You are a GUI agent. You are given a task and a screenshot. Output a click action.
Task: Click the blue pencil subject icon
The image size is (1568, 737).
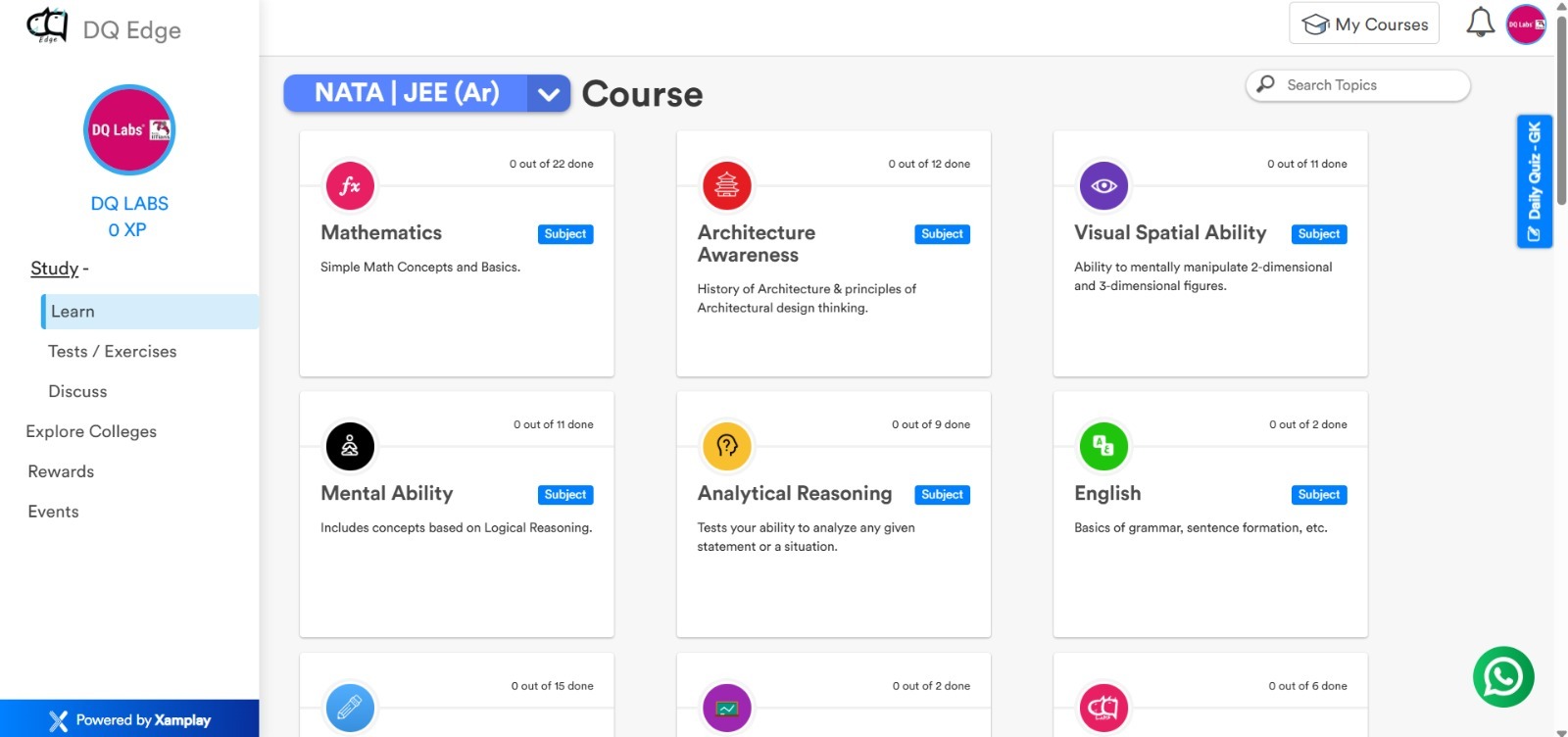tap(350, 708)
